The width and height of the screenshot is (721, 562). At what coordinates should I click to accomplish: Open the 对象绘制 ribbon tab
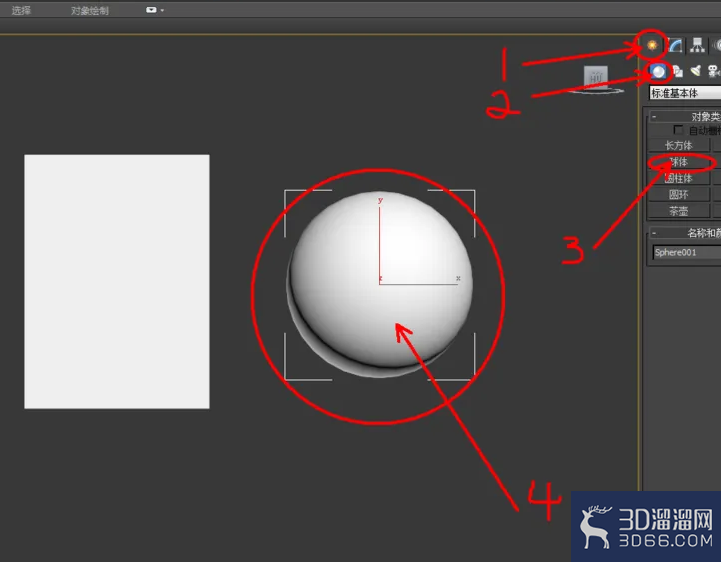(90, 11)
